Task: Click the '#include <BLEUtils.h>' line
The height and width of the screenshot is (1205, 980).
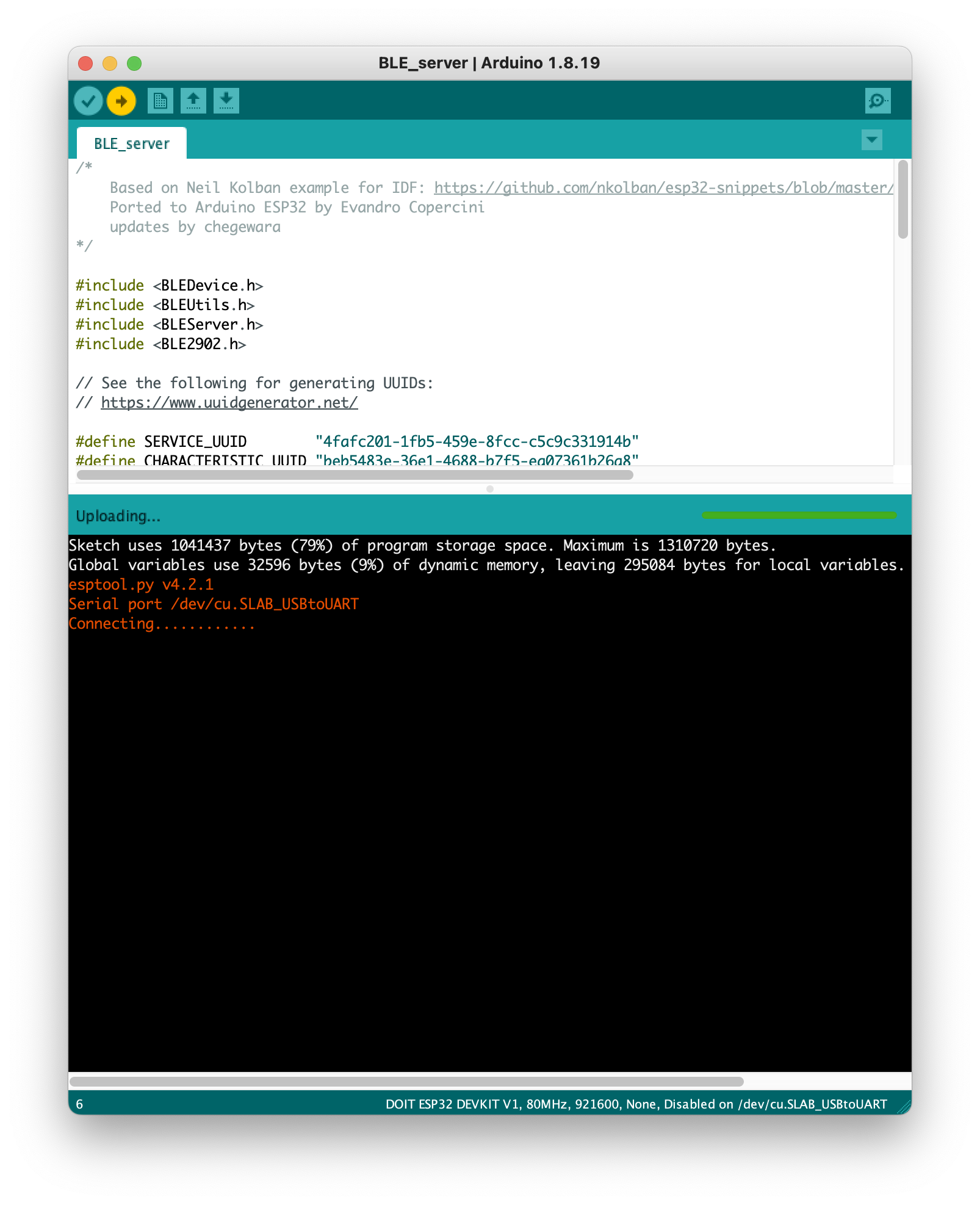Action: point(165,305)
